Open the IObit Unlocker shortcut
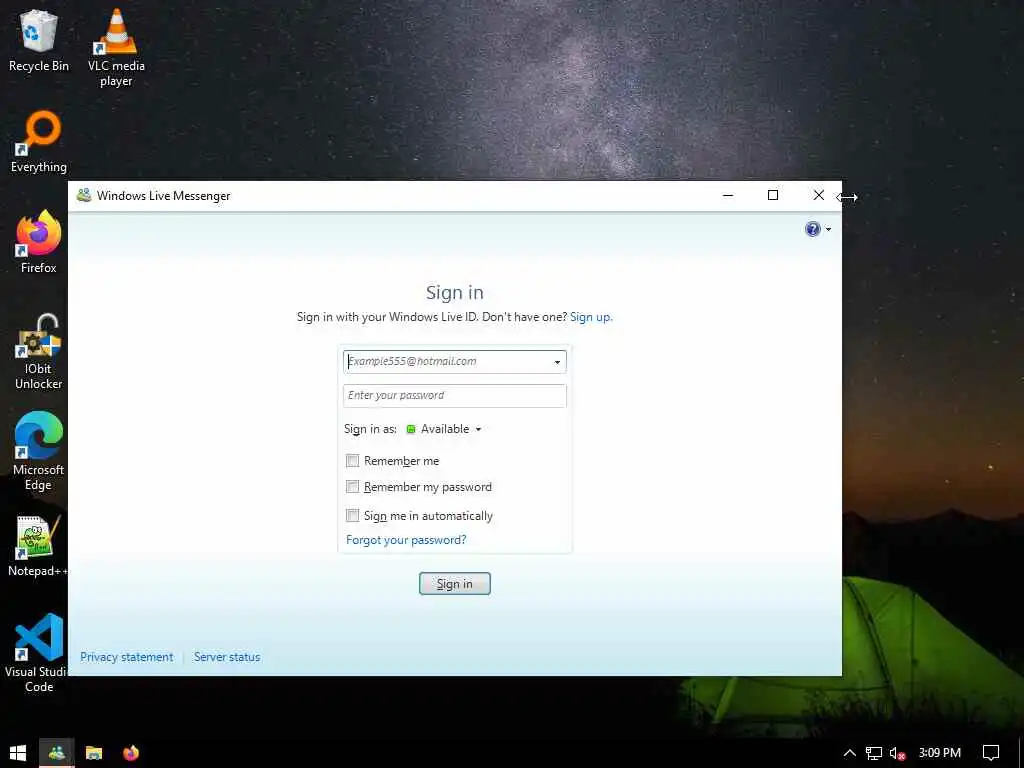Viewport: 1024px width, 768px height. (39, 351)
